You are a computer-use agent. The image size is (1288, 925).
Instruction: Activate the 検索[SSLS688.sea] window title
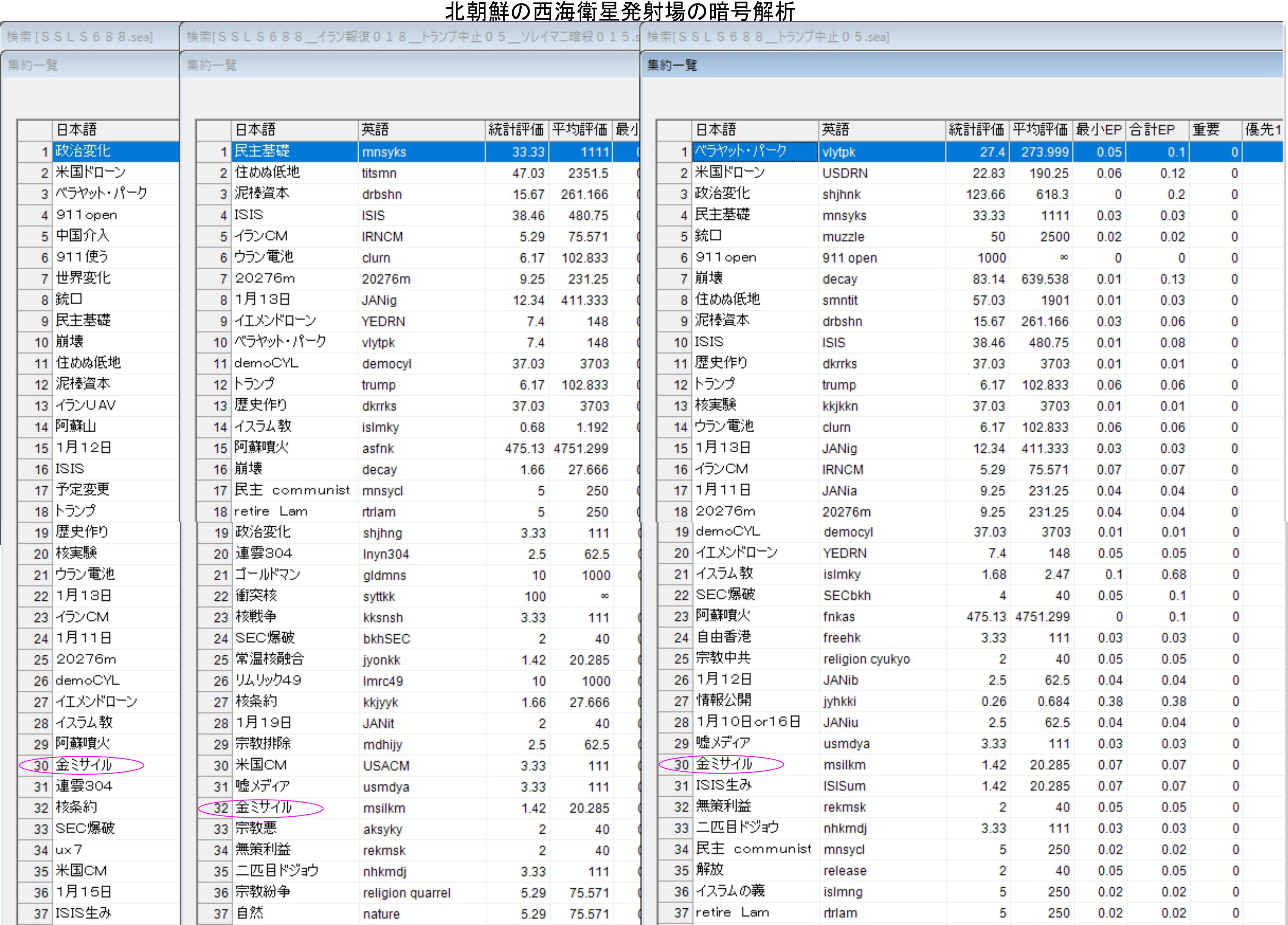tap(80, 37)
